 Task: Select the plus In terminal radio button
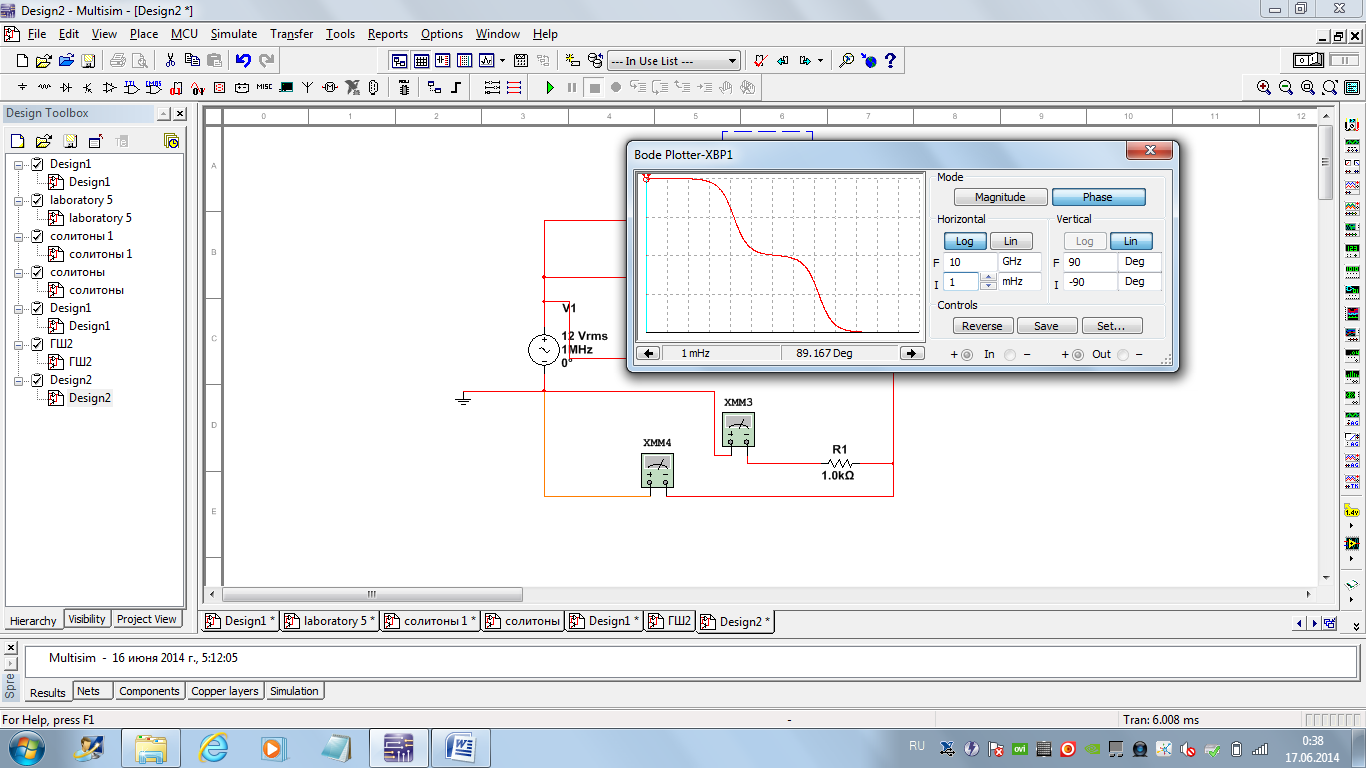point(967,355)
